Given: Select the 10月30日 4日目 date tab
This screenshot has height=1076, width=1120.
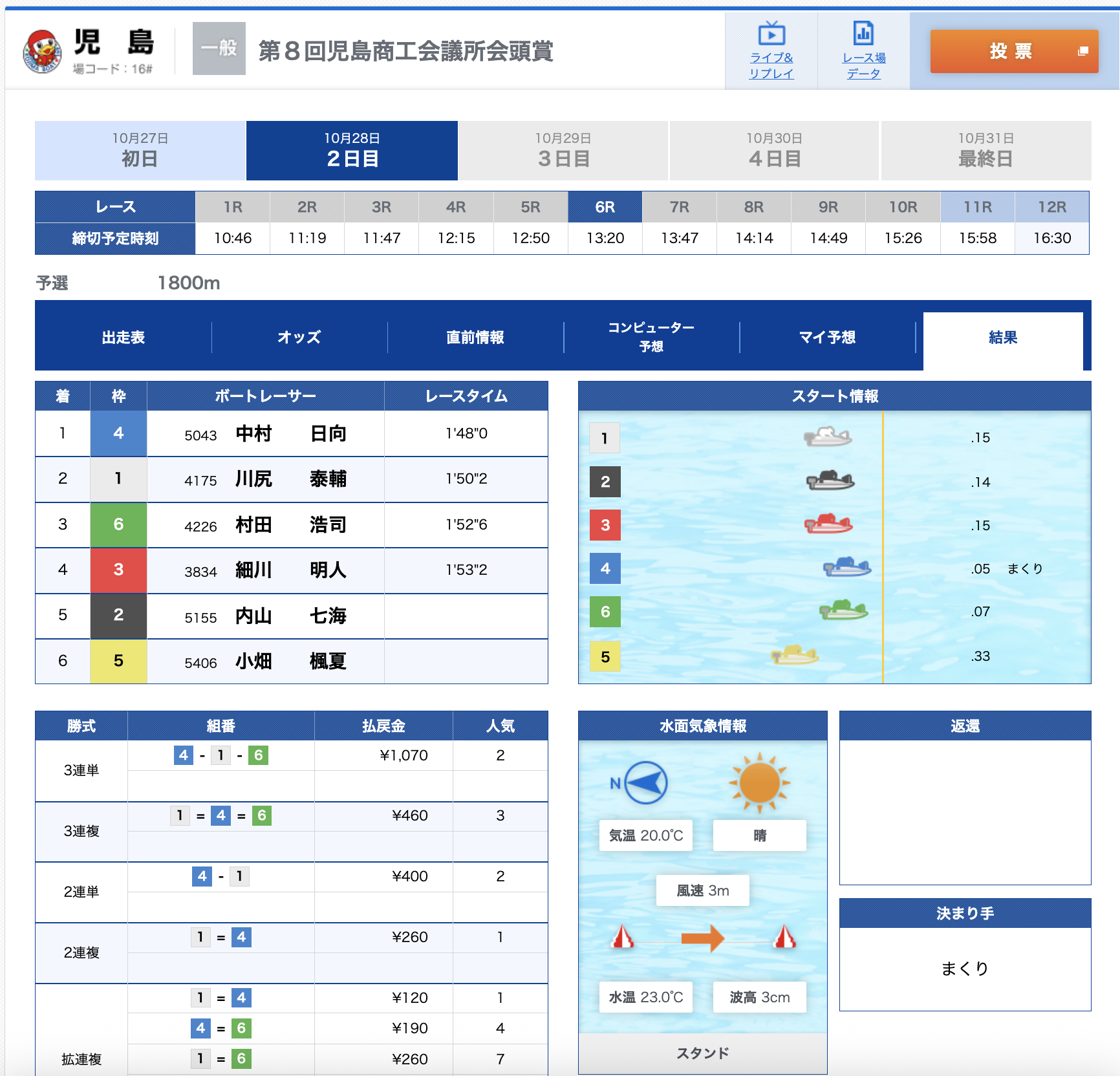Looking at the screenshot, I should tap(775, 151).
